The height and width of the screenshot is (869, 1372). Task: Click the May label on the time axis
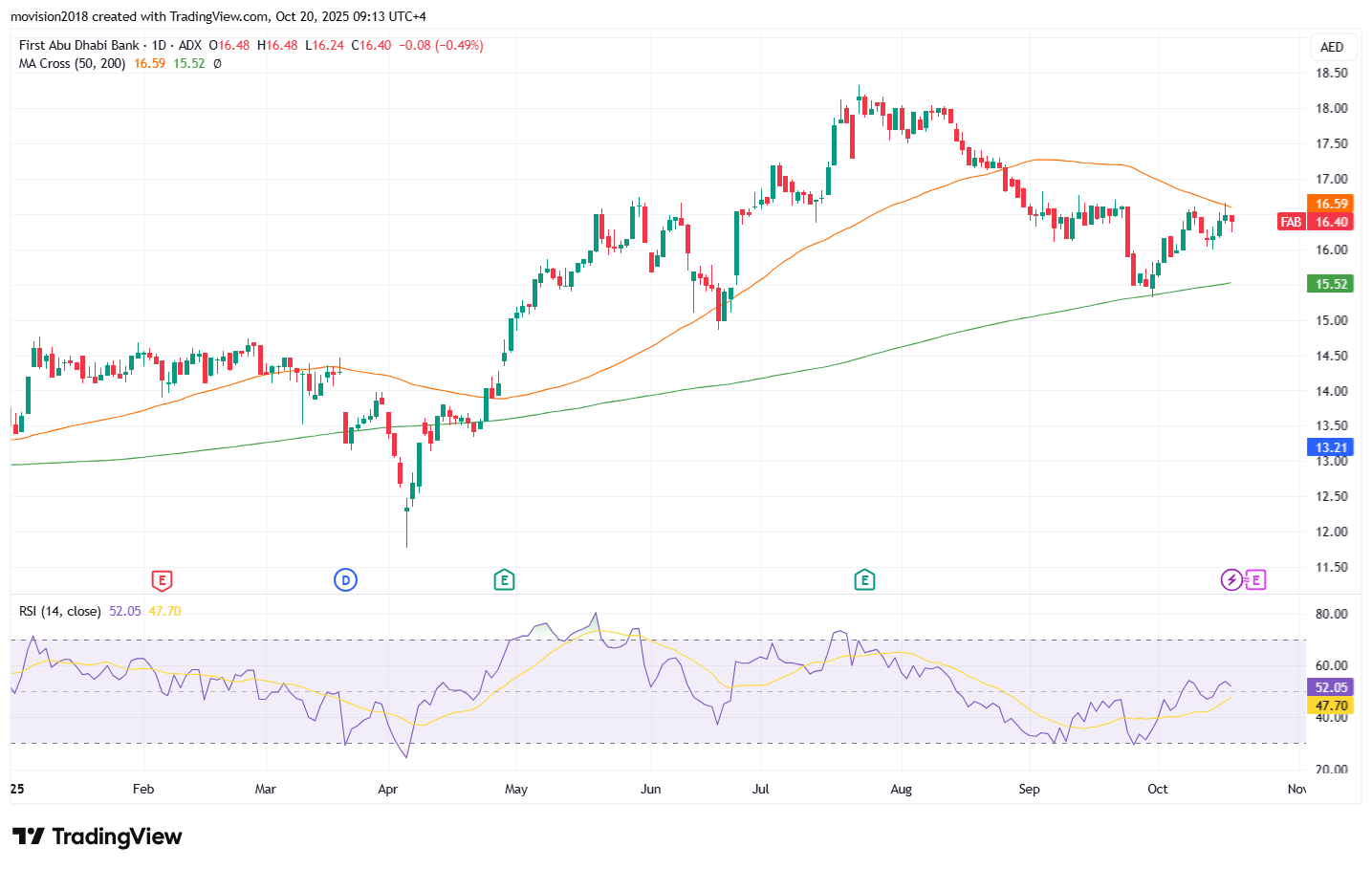tap(515, 789)
